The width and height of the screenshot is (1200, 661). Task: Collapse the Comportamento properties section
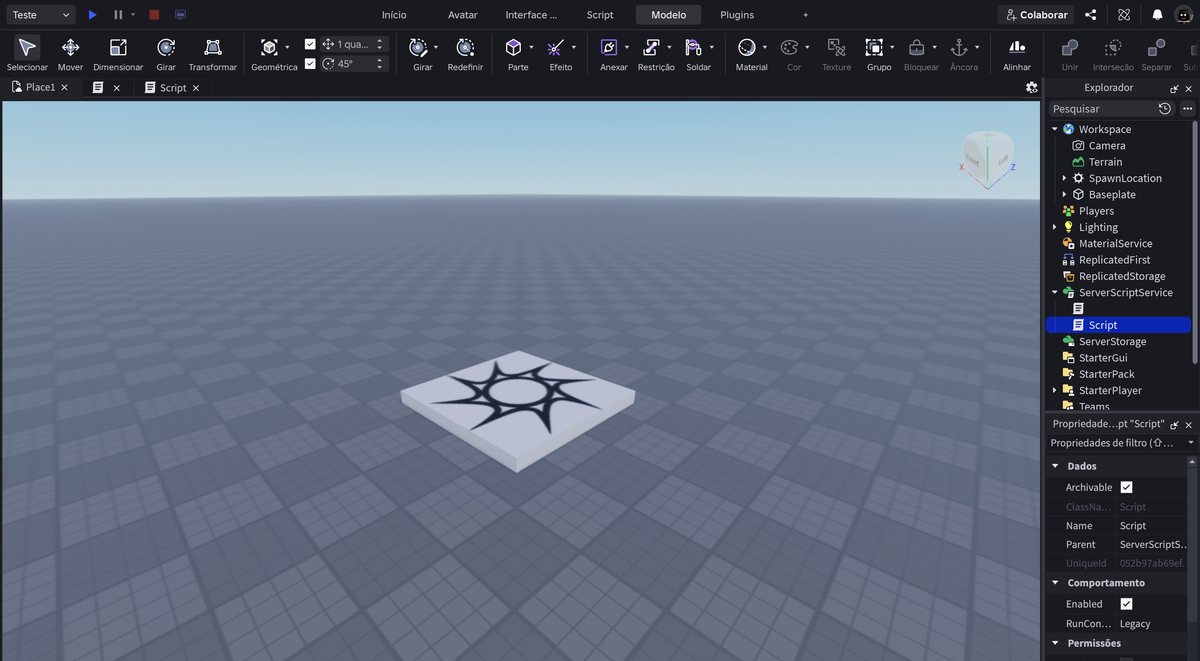(1054, 583)
